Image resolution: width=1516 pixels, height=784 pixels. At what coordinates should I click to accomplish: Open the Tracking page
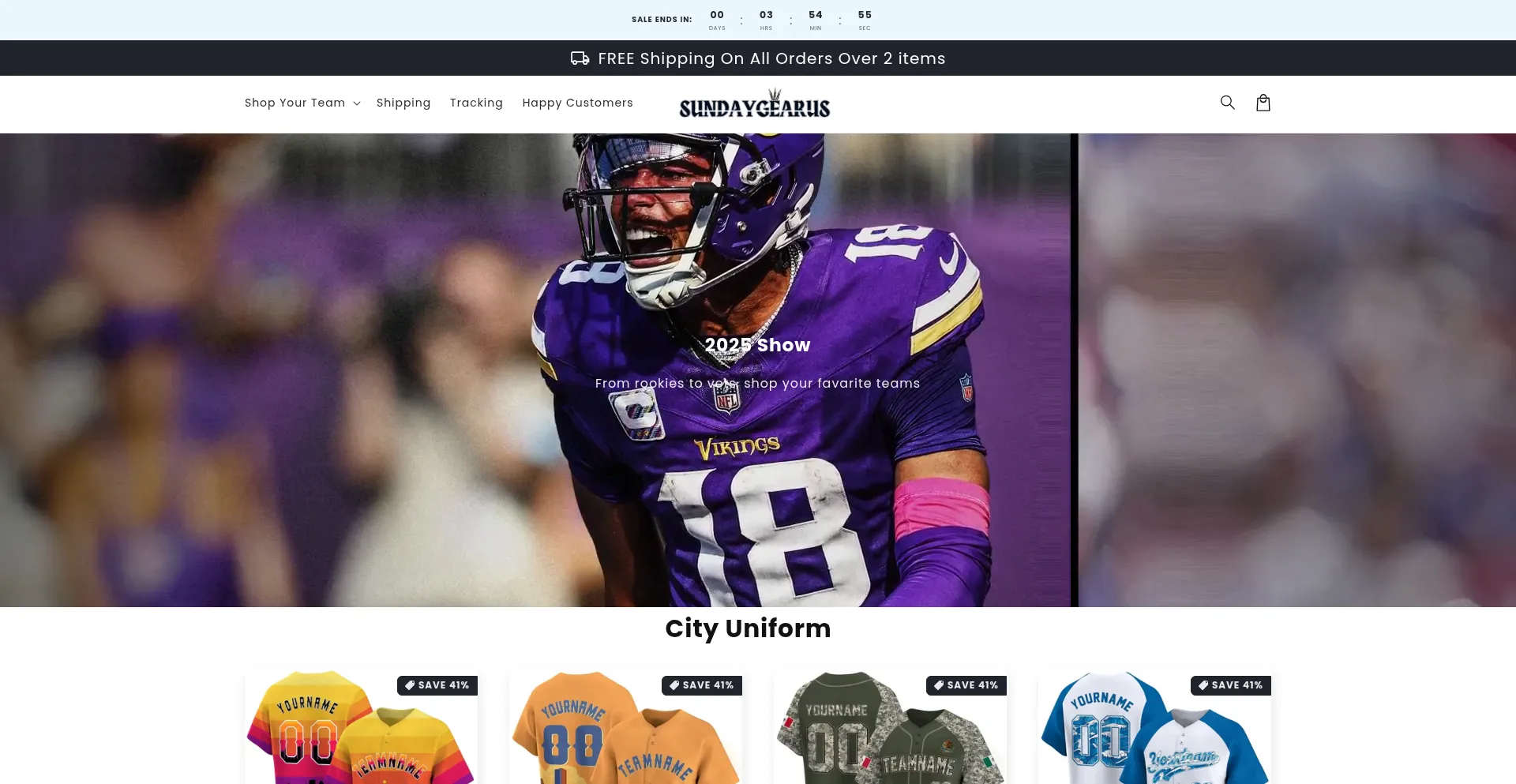pyautogui.click(x=476, y=103)
